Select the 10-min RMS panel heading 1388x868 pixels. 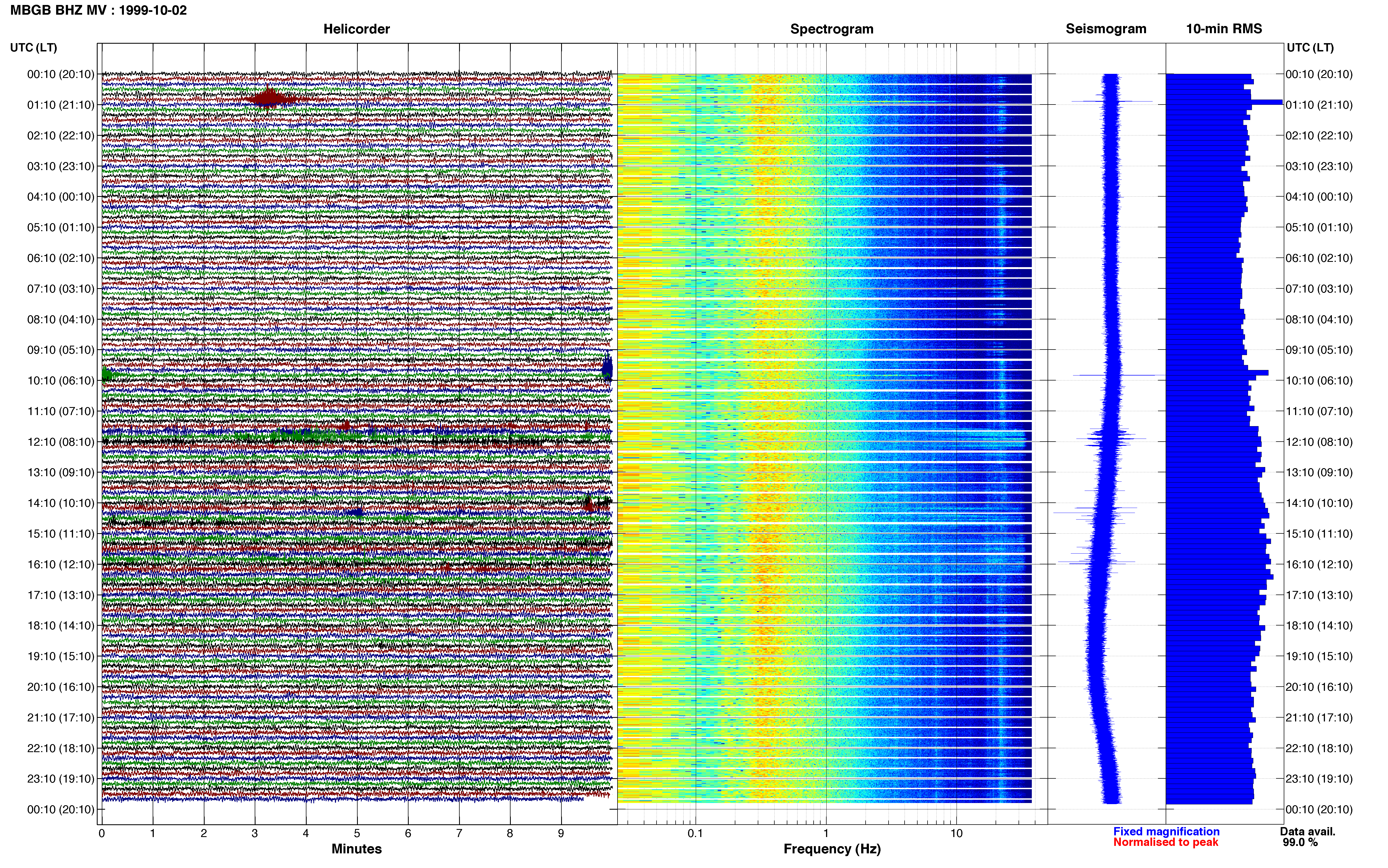pyautogui.click(x=1224, y=29)
